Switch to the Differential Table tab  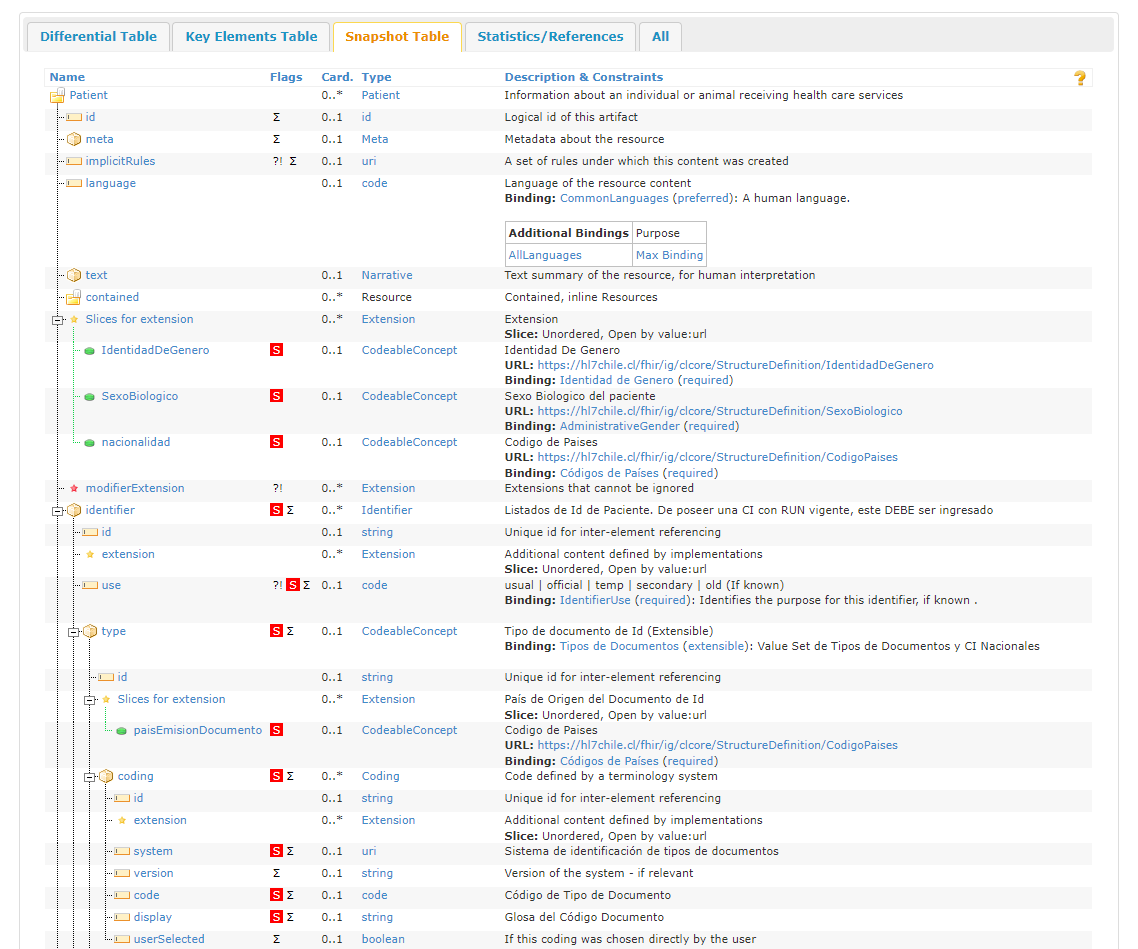pyautogui.click(x=98, y=37)
